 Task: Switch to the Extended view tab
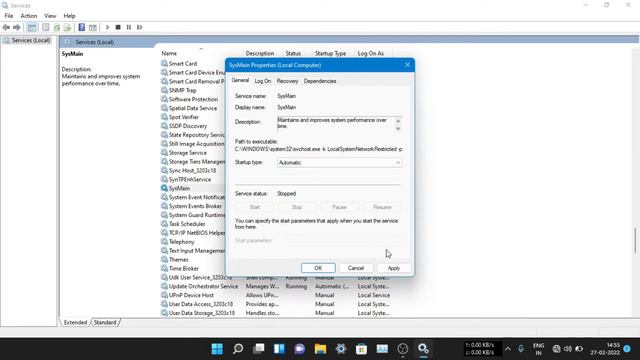pos(75,322)
